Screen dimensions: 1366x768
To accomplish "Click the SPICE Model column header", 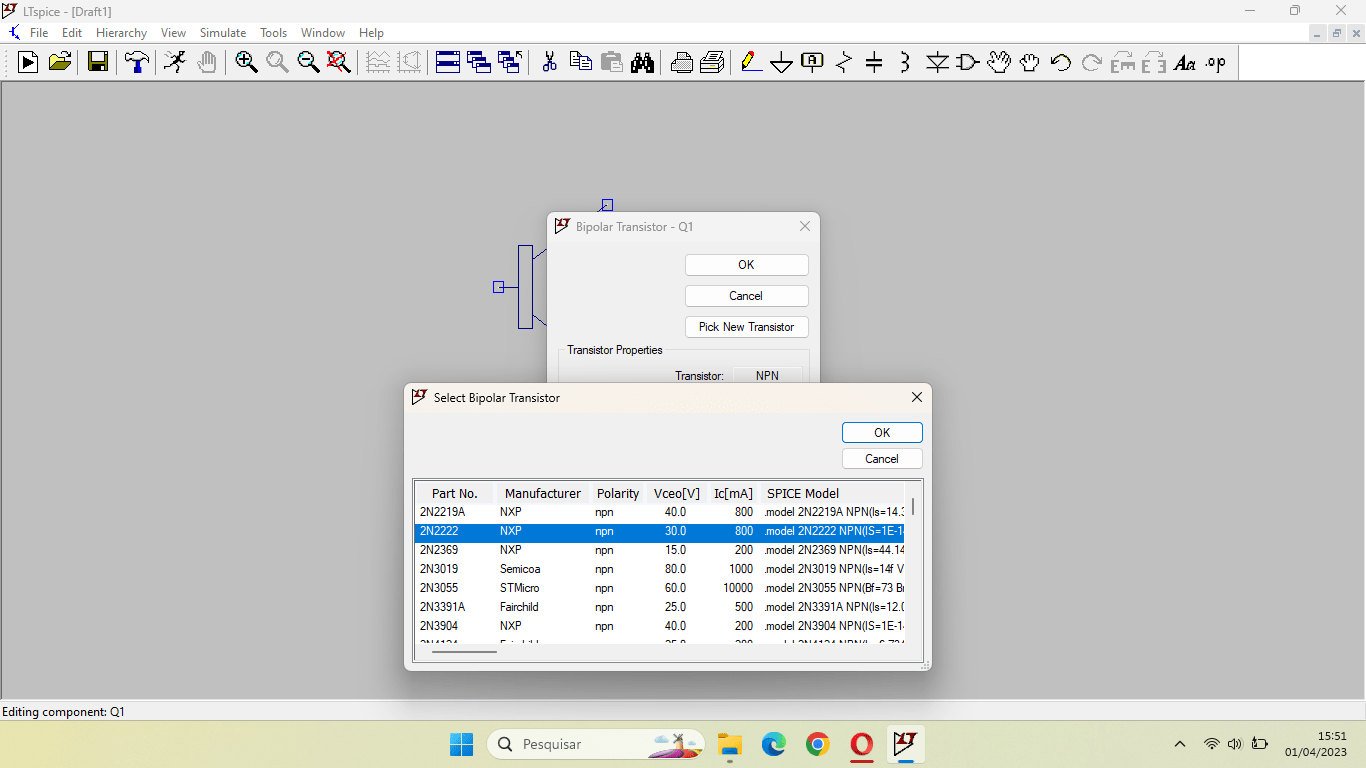I will (x=832, y=493).
